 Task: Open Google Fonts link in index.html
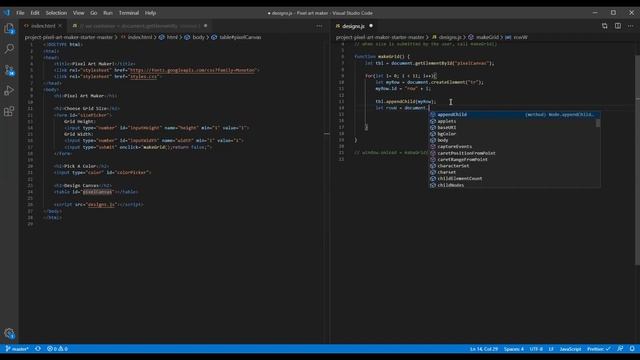pos(193,70)
